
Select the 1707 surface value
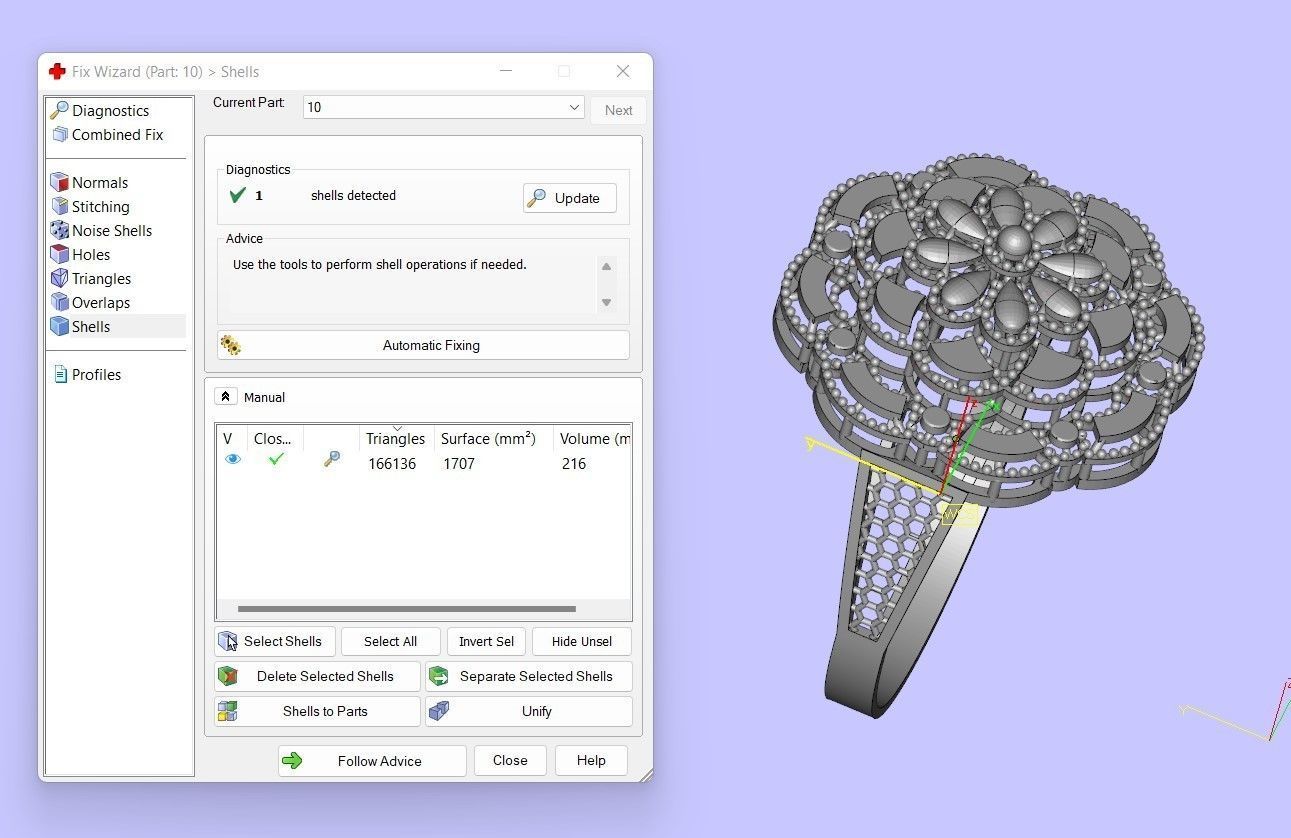(x=459, y=464)
